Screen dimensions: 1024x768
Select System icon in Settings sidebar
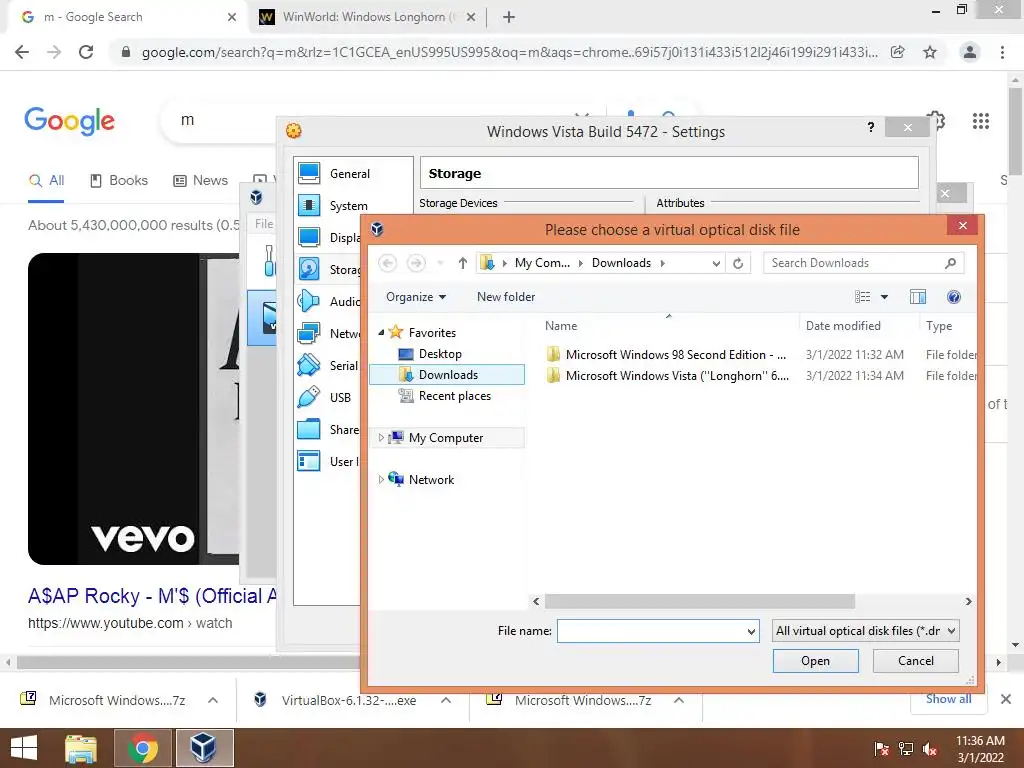pyautogui.click(x=309, y=205)
